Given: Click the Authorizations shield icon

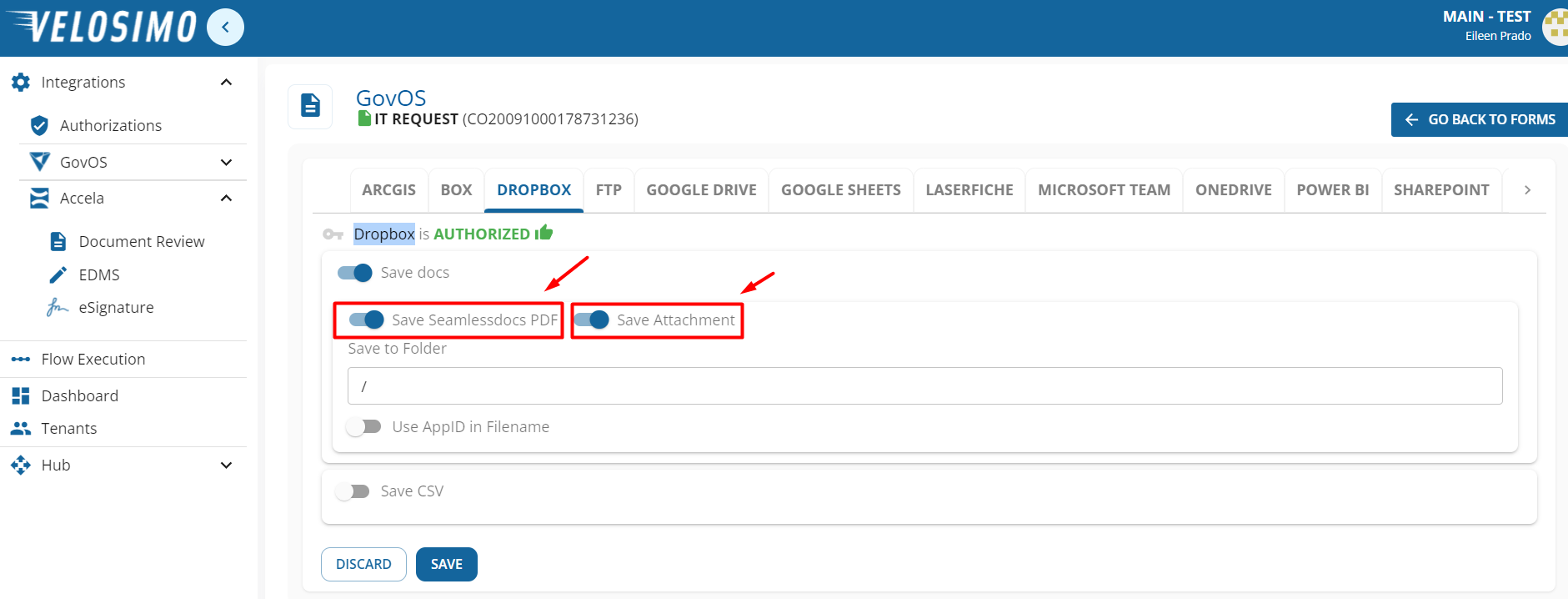Looking at the screenshot, I should click(x=39, y=125).
